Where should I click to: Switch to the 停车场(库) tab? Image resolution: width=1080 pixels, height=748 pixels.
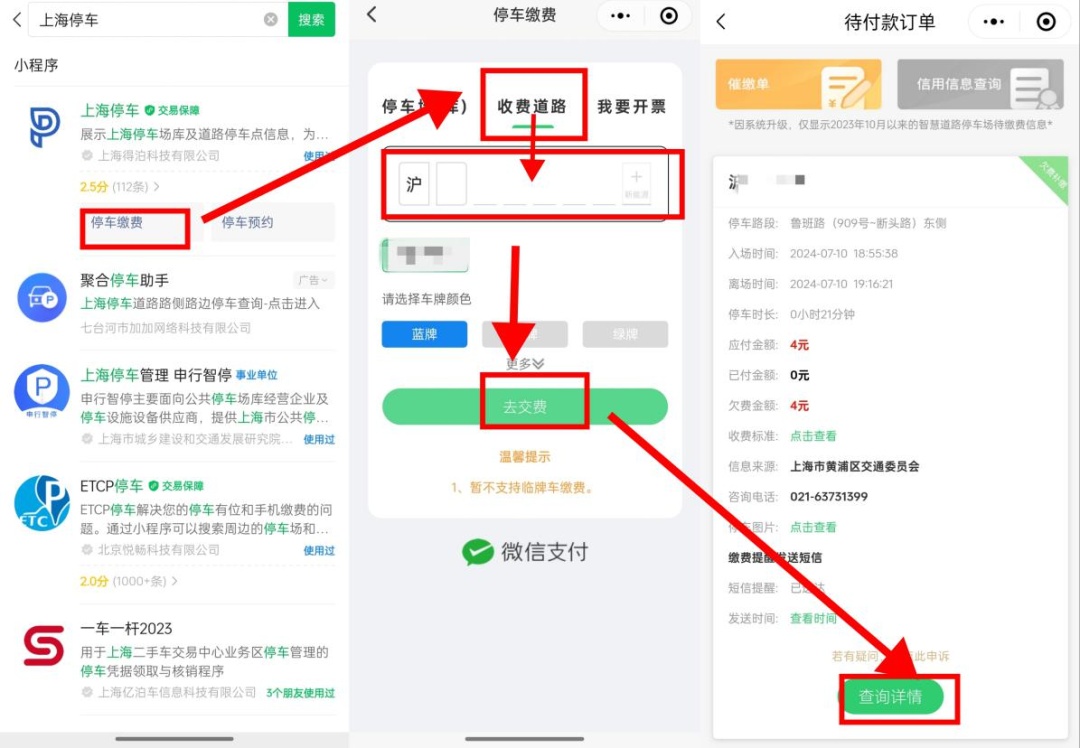(425, 106)
